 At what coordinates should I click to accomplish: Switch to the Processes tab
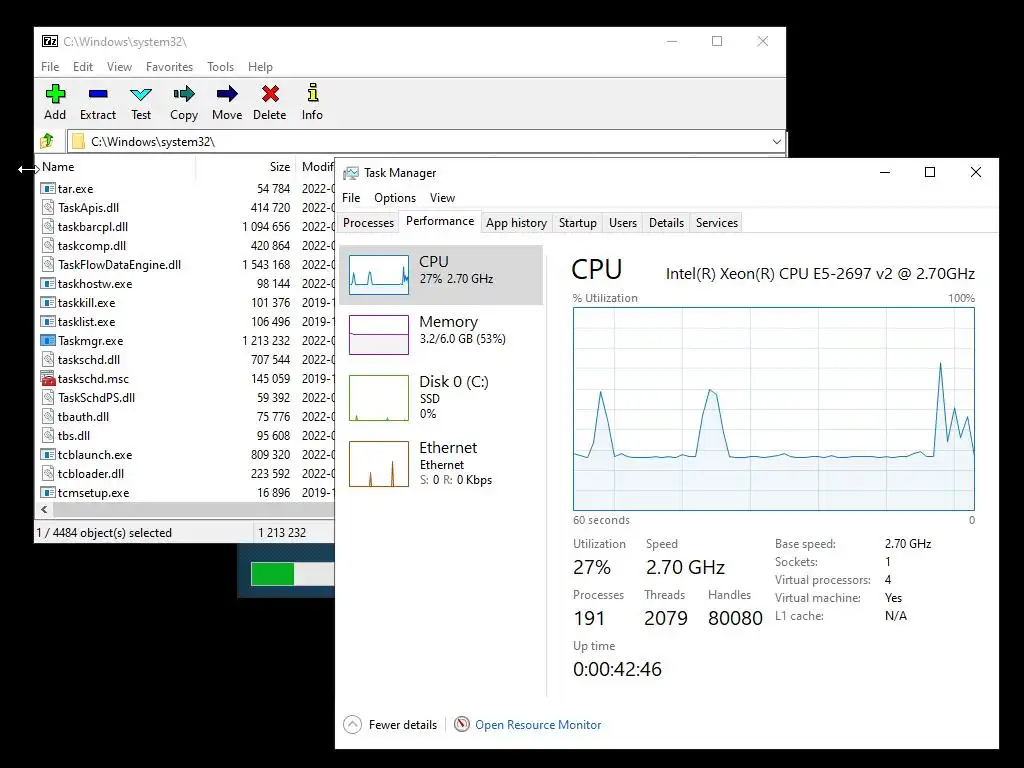(368, 223)
